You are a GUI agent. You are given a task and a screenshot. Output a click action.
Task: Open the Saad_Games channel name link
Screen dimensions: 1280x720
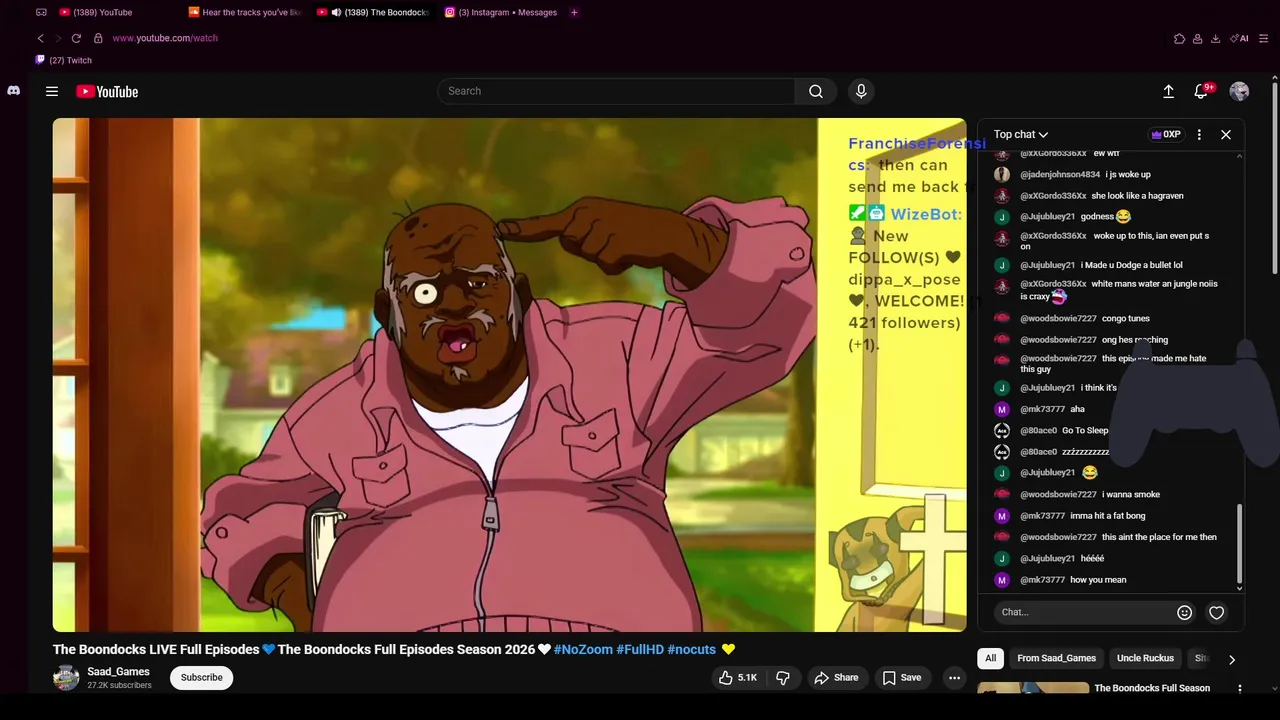tap(118, 672)
